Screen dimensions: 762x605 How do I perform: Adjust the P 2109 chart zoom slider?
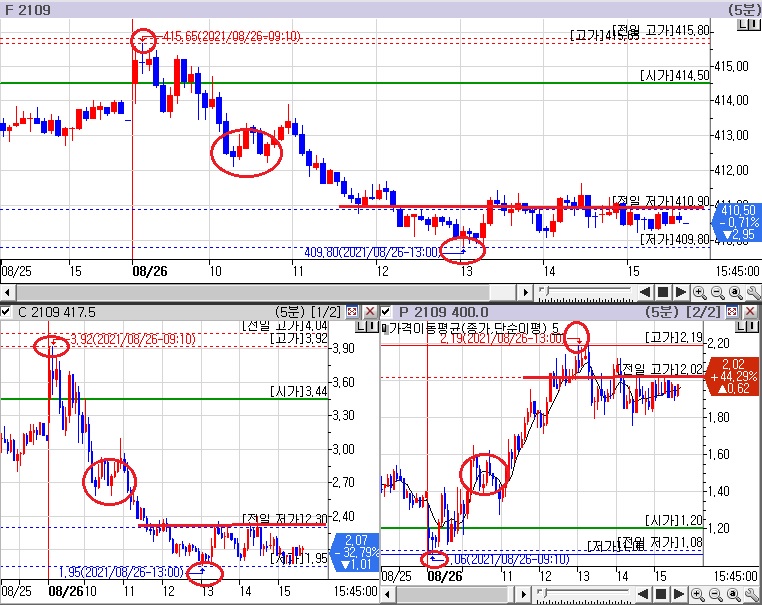(583, 594)
